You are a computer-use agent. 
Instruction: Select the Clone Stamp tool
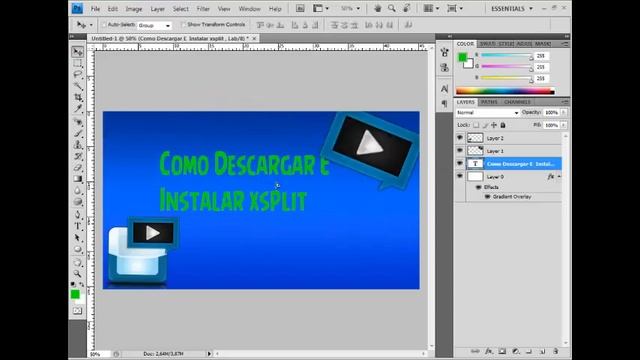click(78, 145)
